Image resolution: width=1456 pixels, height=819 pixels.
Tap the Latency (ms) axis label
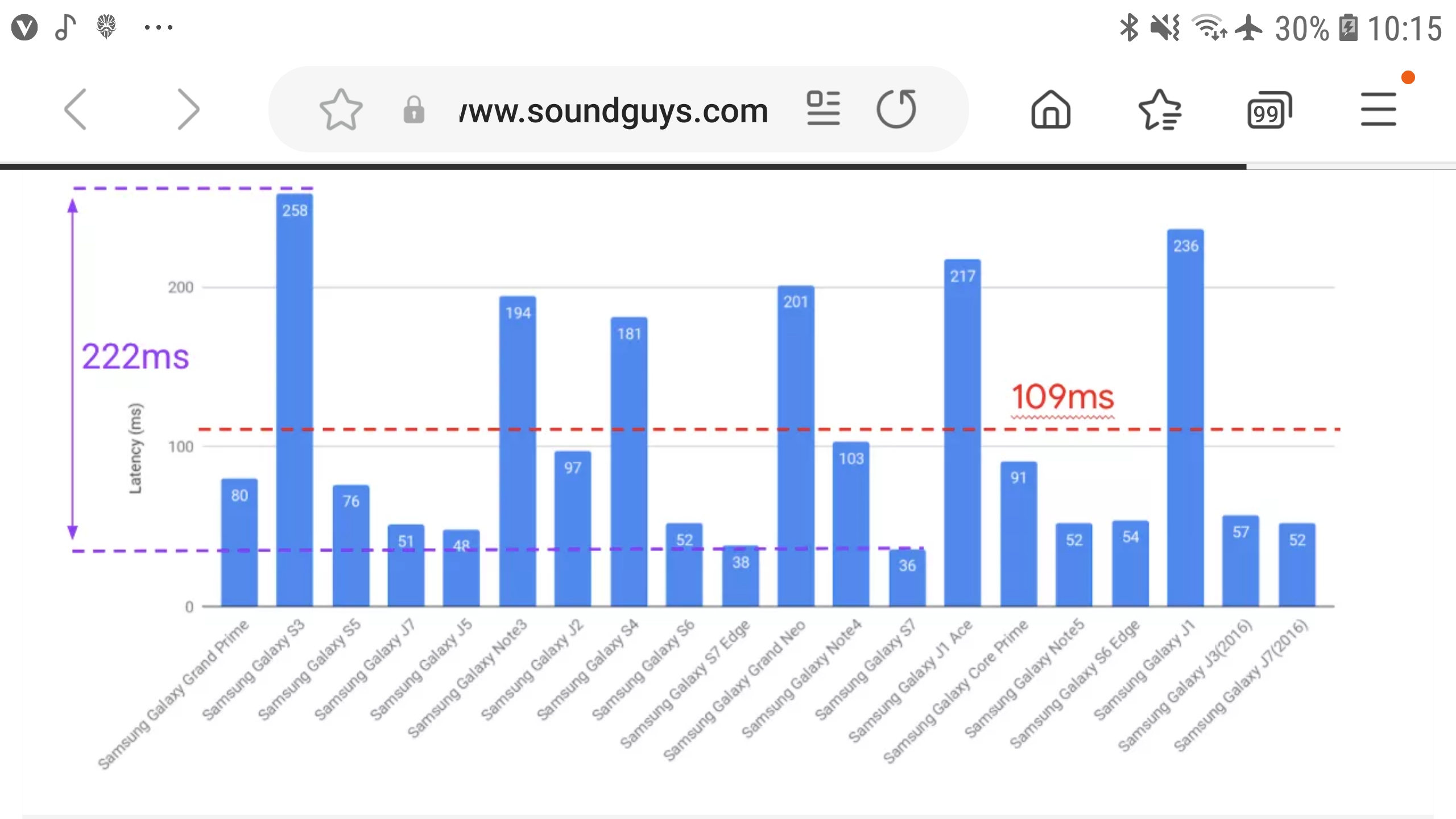click(x=135, y=448)
